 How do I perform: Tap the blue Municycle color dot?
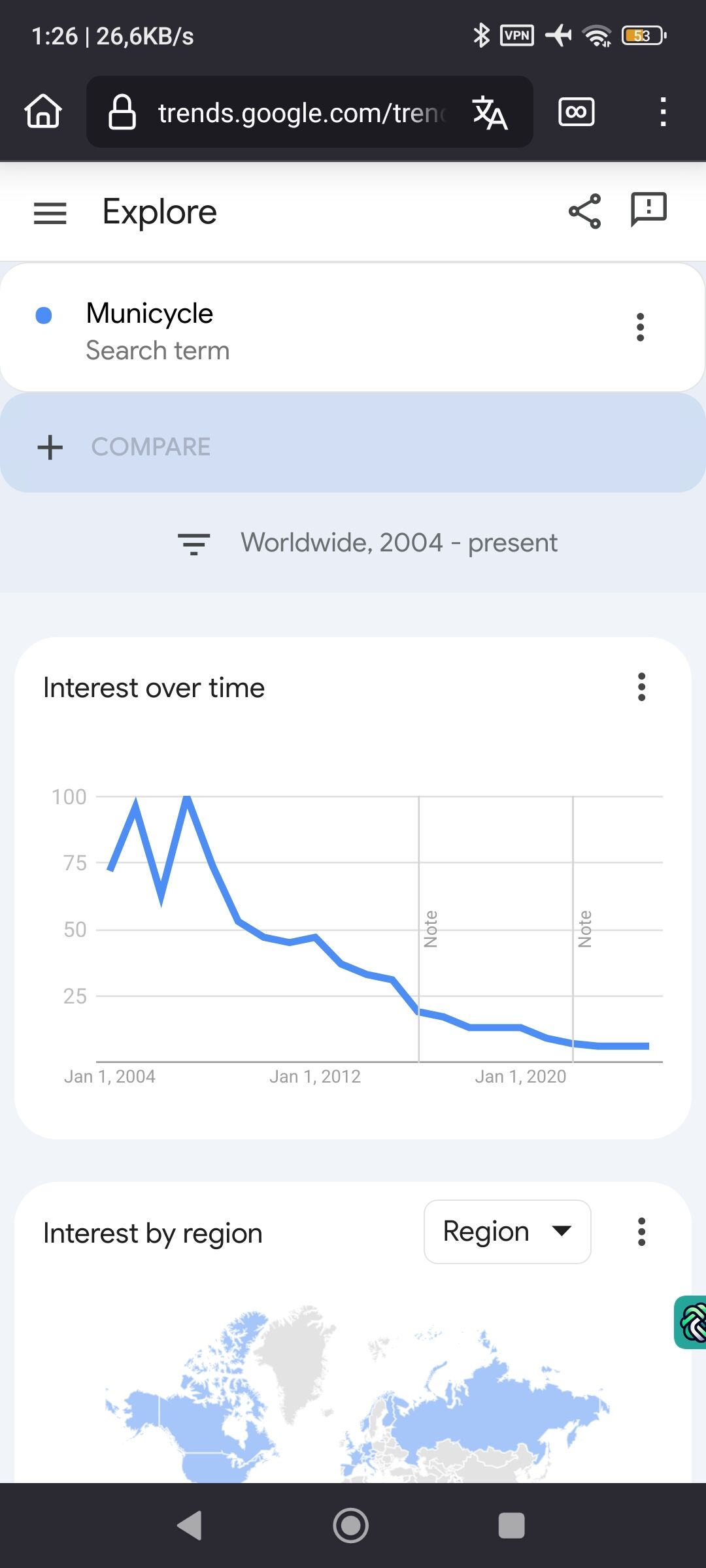pos(44,316)
